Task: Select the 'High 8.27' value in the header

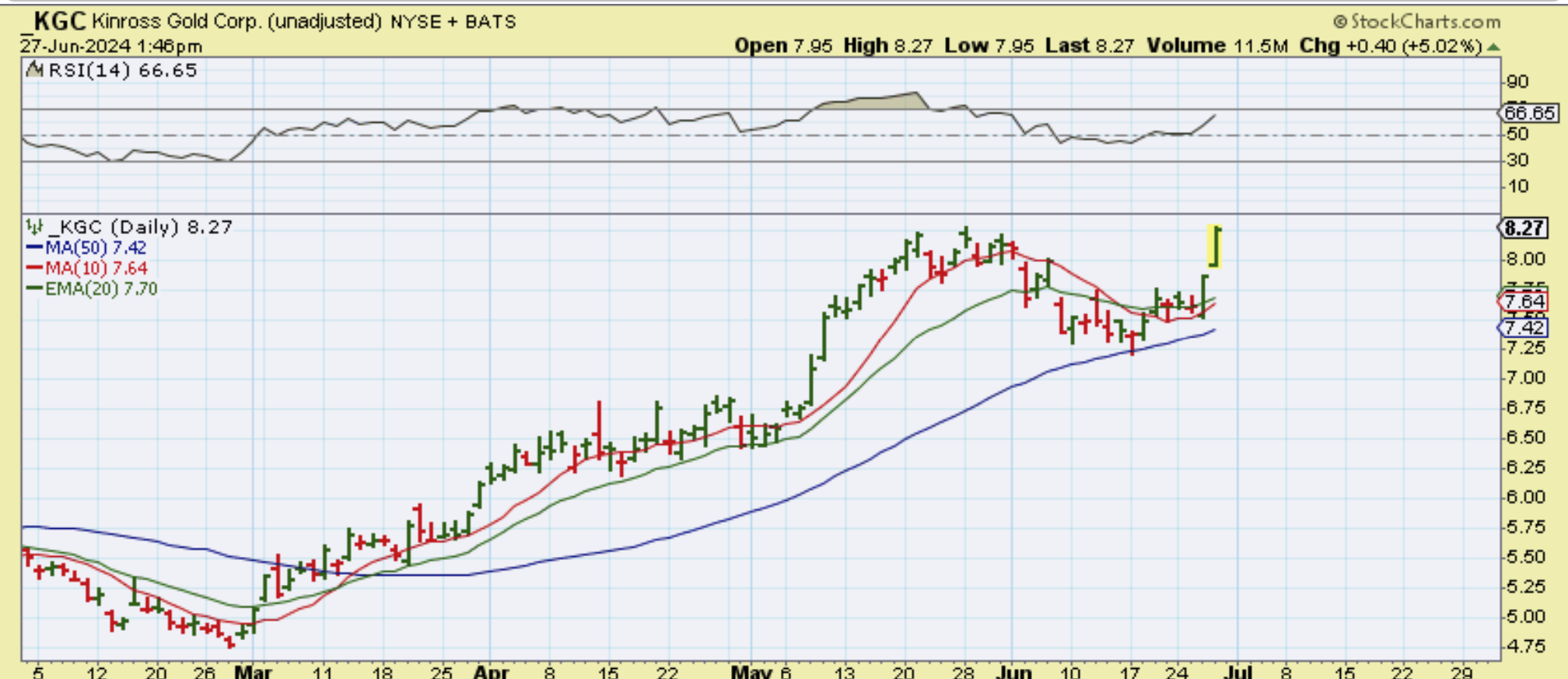Action: point(887,46)
